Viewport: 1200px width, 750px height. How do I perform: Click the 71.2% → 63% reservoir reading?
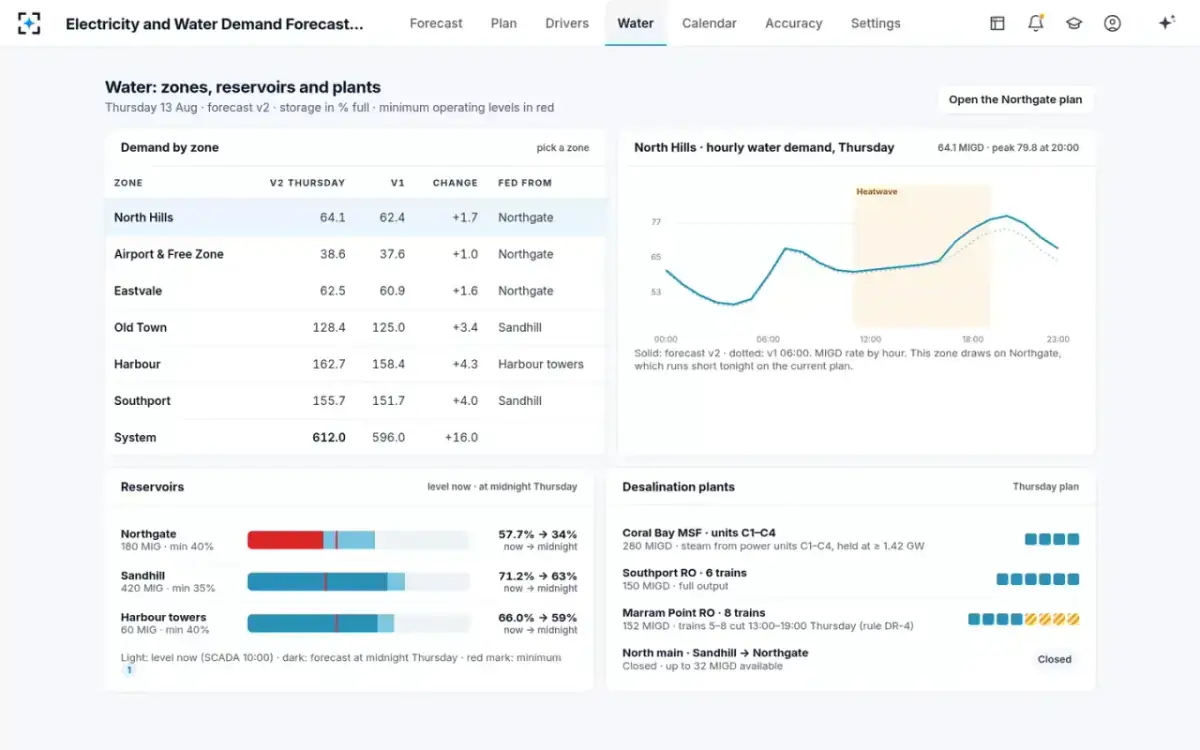538,576
